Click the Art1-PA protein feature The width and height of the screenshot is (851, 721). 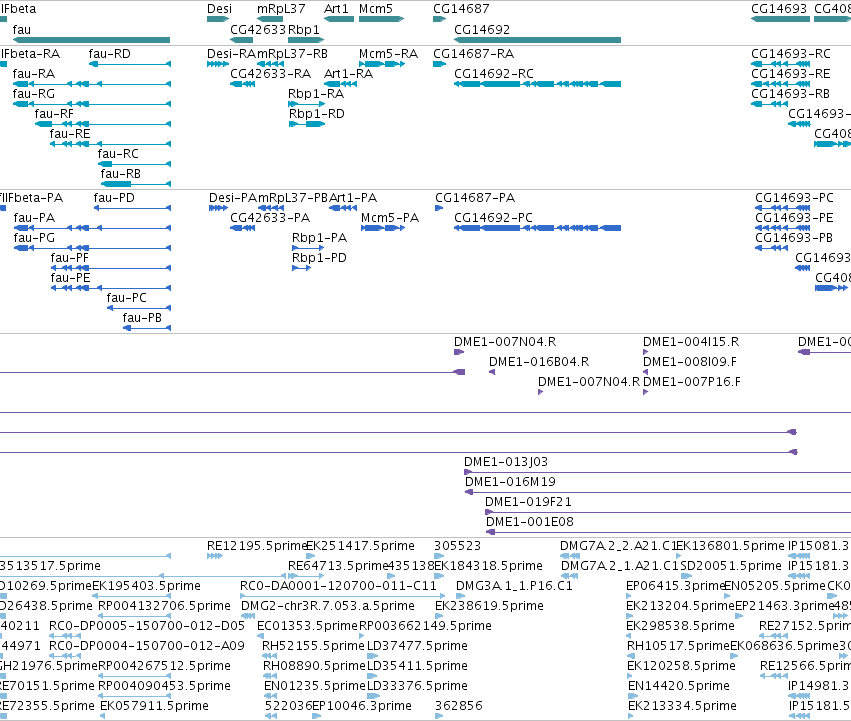pos(343,208)
